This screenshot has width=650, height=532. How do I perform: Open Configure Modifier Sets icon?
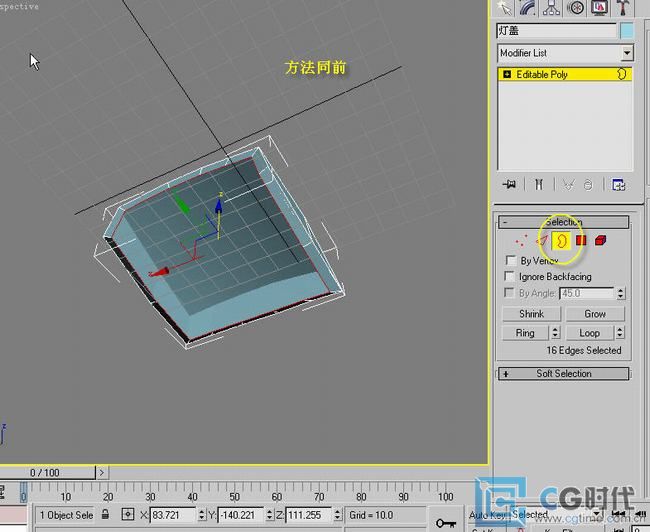point(618,185)
